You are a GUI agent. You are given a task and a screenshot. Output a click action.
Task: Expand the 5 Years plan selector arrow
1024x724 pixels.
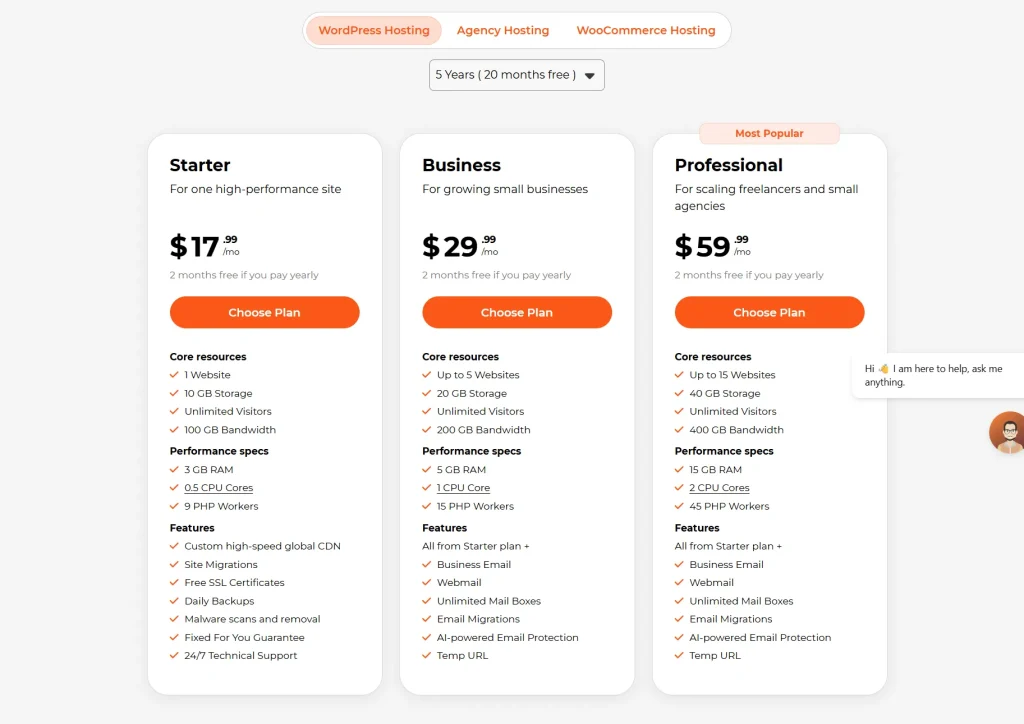click(590, 74)
